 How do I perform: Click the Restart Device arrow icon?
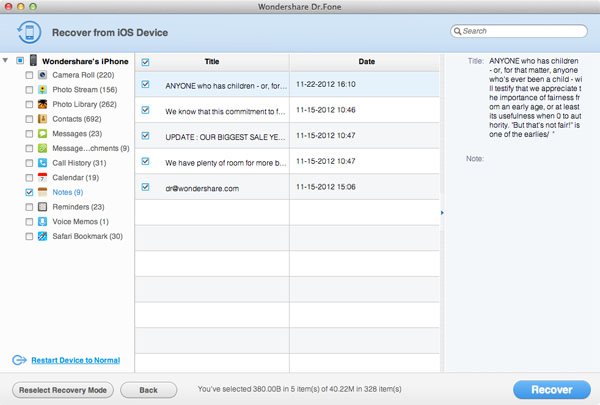click(x=19, y=360)
